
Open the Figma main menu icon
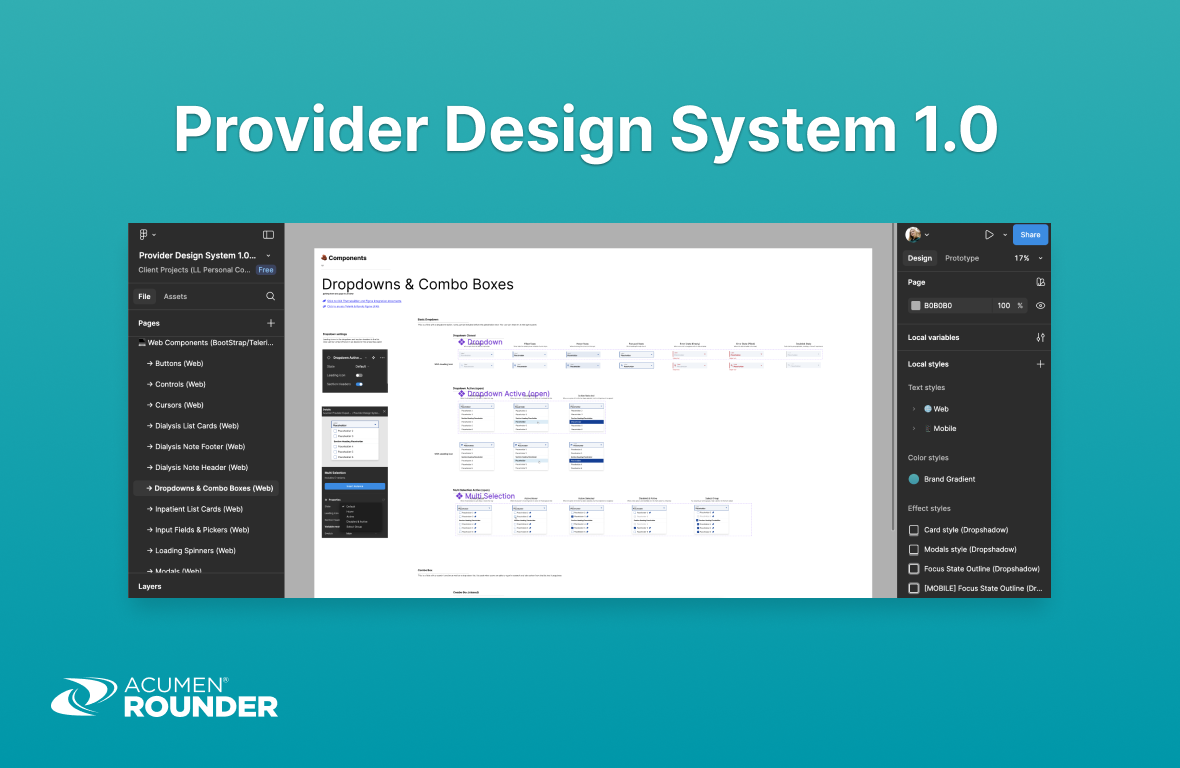(145, 234)
